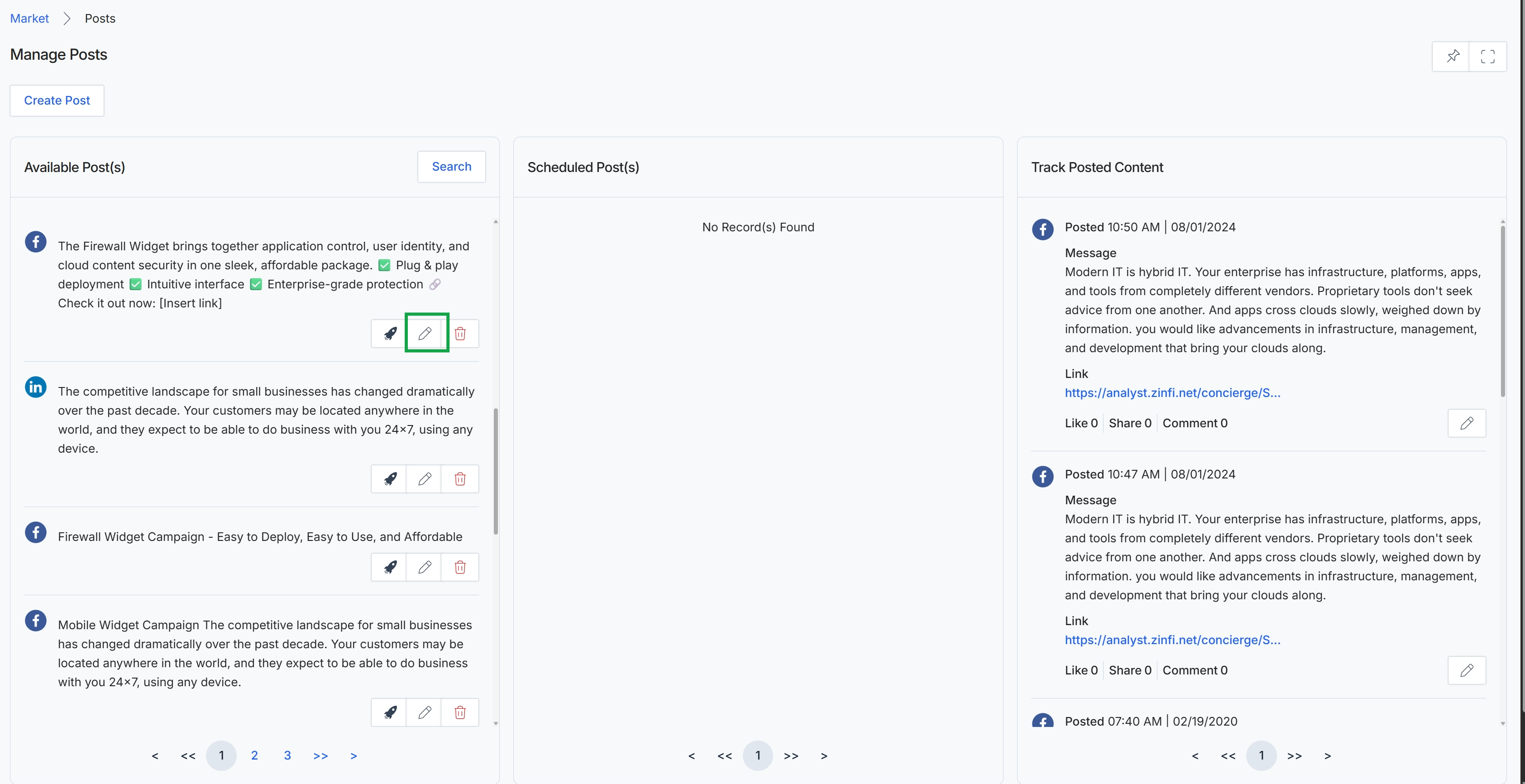1525x784 pixels.
Task: Select page 1 in Track Posted Content pagination
Action: tap(1262, 755)
